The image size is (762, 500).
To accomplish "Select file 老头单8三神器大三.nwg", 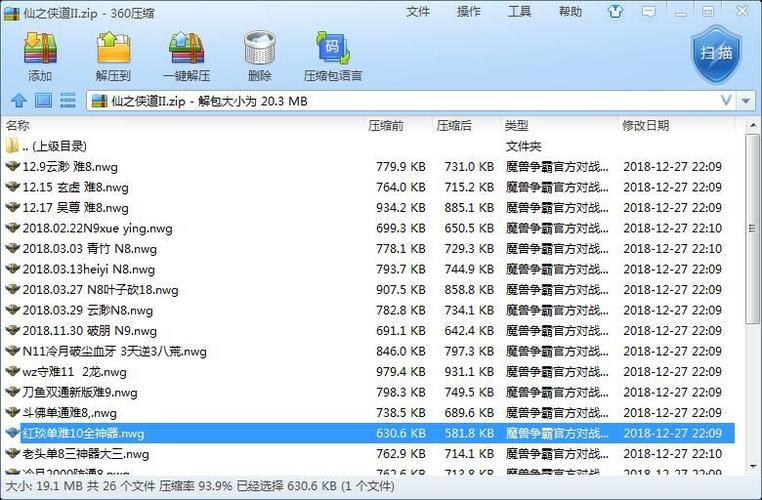I will tap(369, 454).
